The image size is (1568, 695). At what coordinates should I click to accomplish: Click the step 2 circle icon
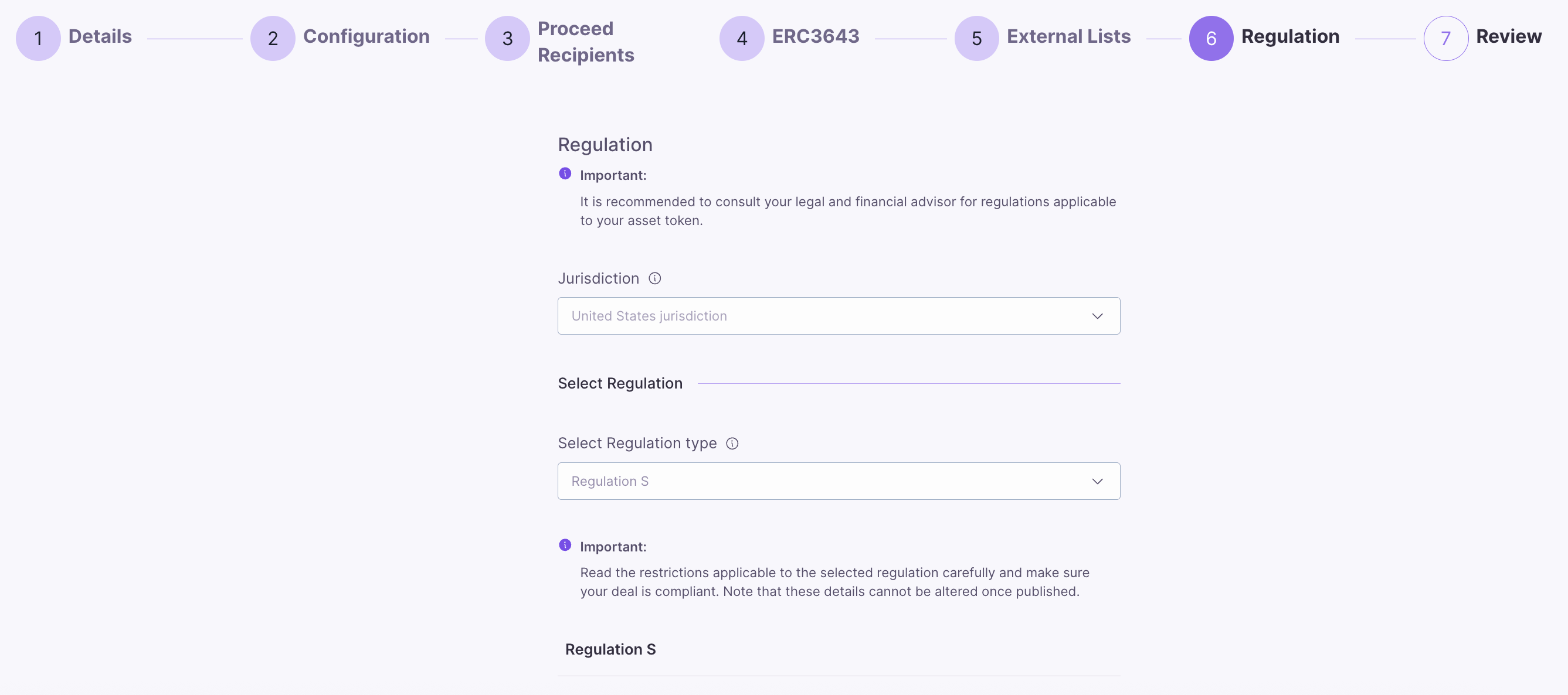[x=273, y=38]
